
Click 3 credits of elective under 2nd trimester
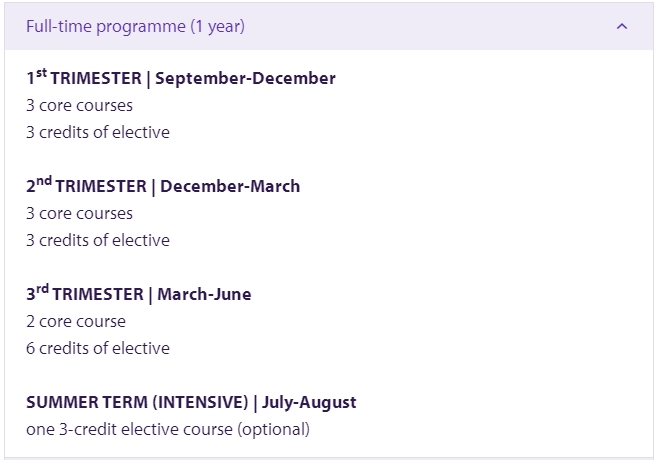(98, 240)
